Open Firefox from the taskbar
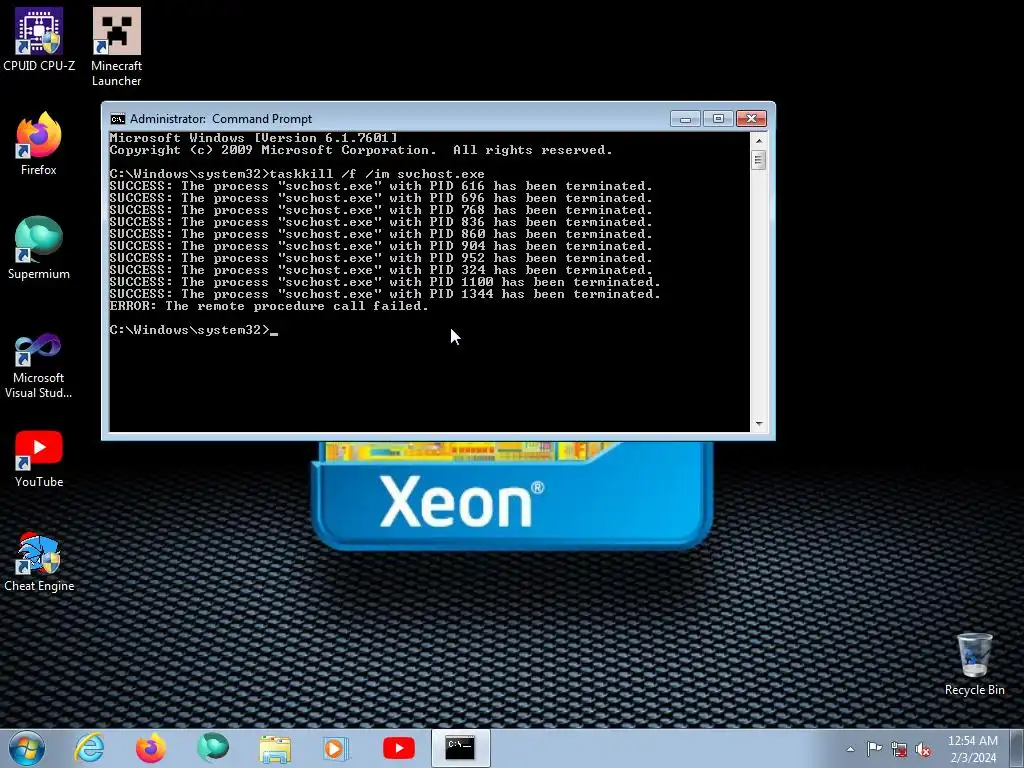 [151, 748]
